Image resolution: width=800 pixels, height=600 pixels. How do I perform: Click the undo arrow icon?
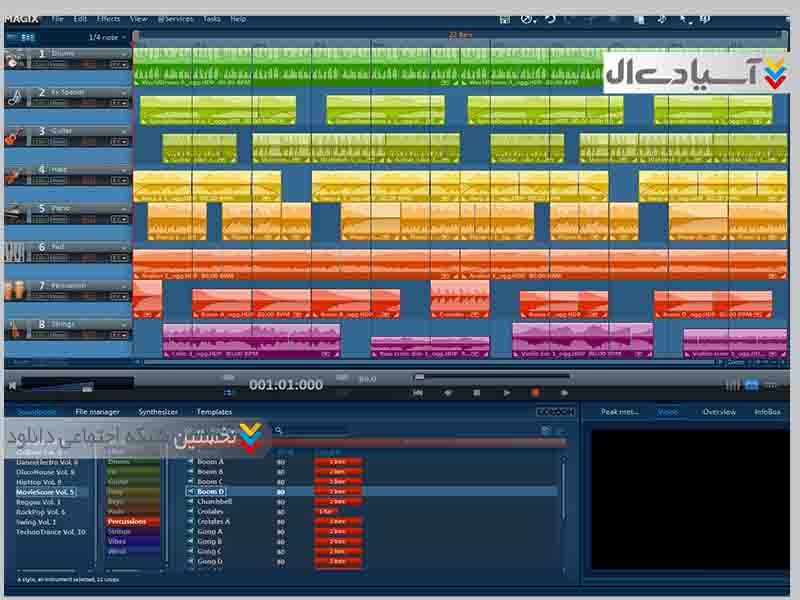click(549, 19)
